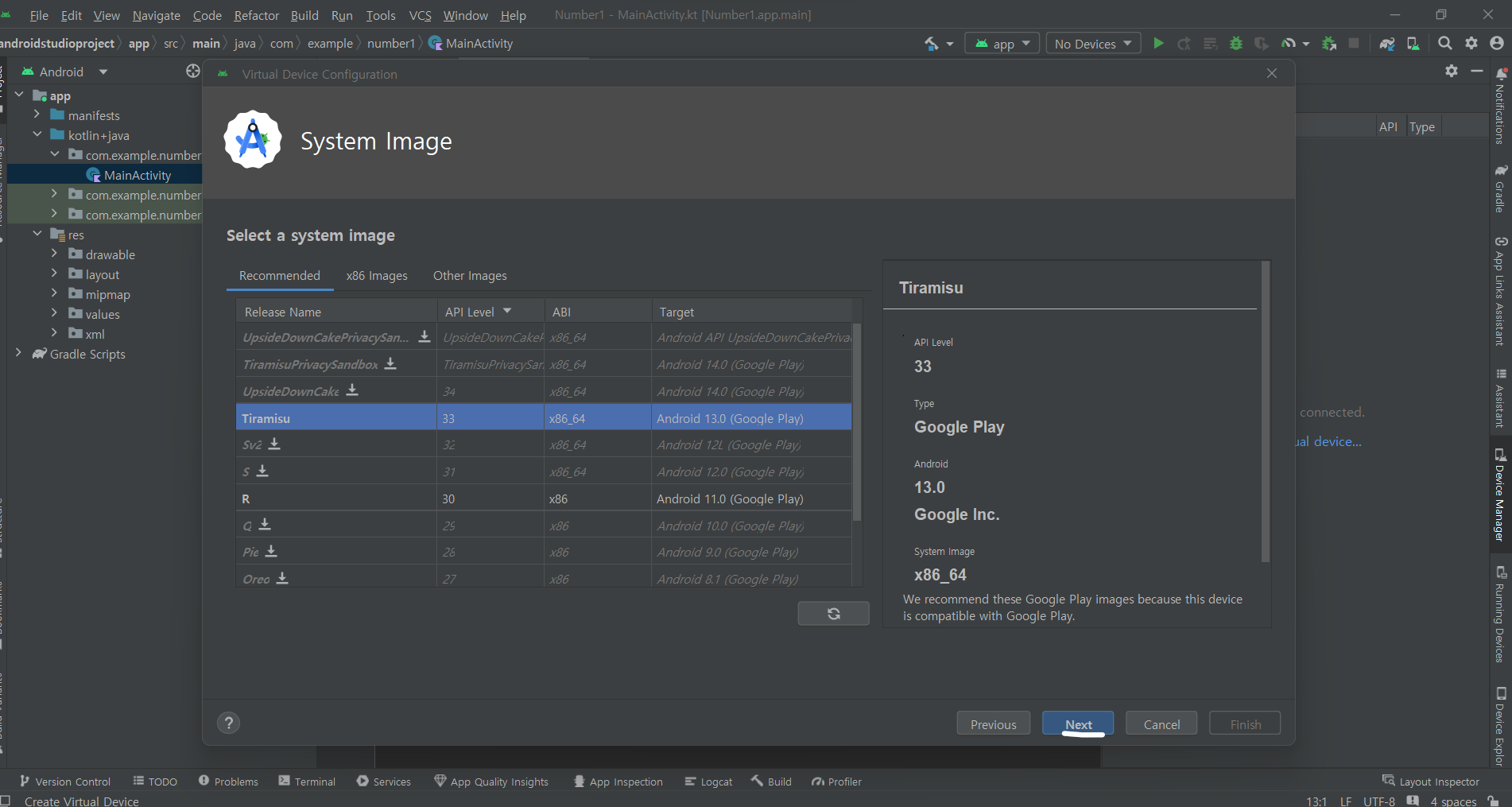The width and height of the screenshot is (1512, 807).
Task: Download the Q system image
Action: pos(265,525)
